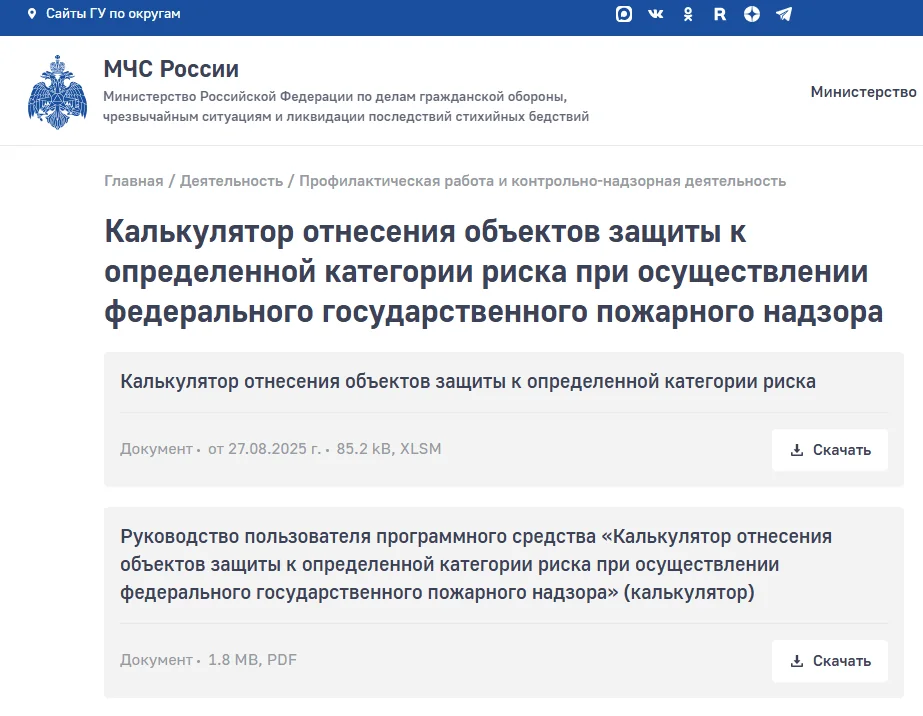This screenshot has height=716, width=923.
Task: Click the Калькулятор отнесения объектов защиты document title
Action: tap(468, 382)
